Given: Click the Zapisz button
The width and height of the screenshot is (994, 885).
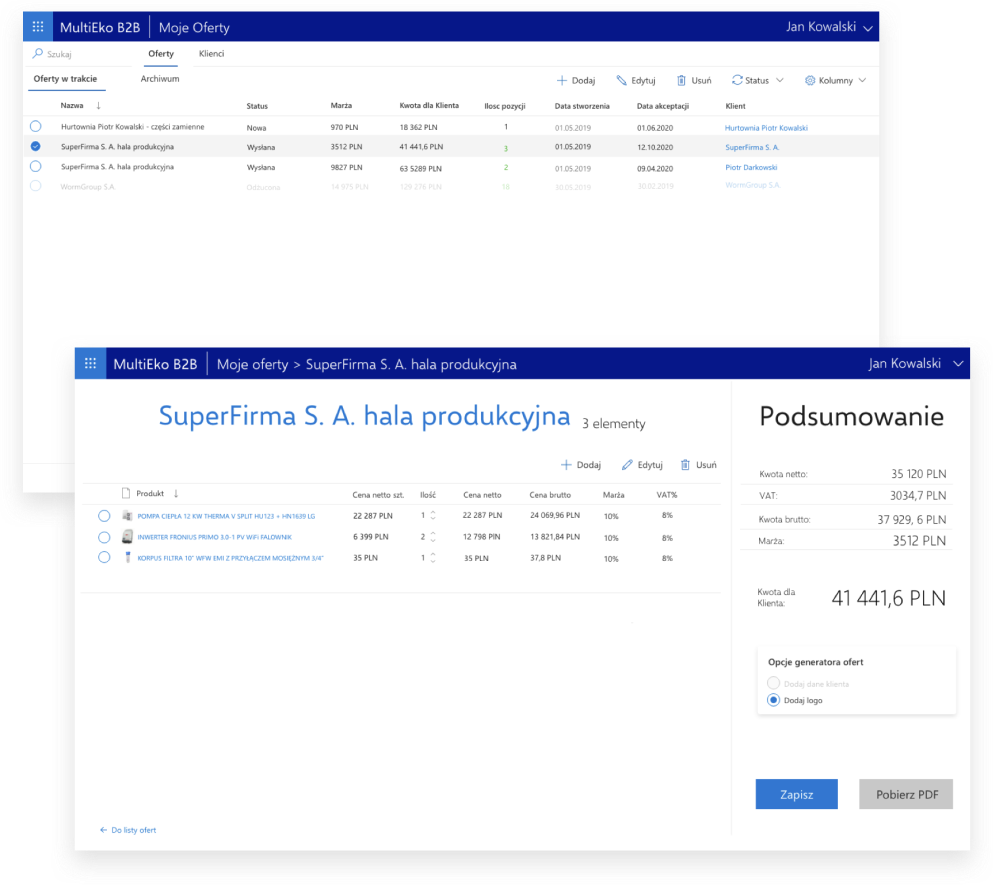Looking at the screenshot, I should (796, 794).
